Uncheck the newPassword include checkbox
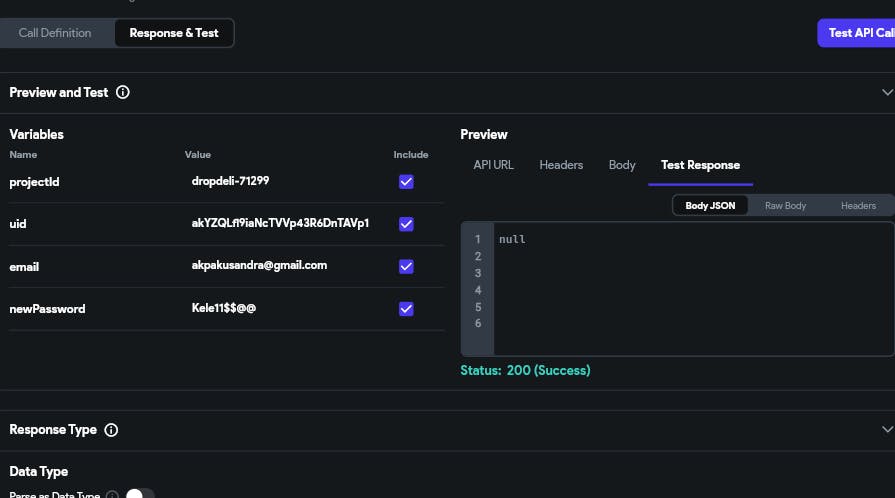The width and height of the screenshot is (895, 498). pos(406,309)
